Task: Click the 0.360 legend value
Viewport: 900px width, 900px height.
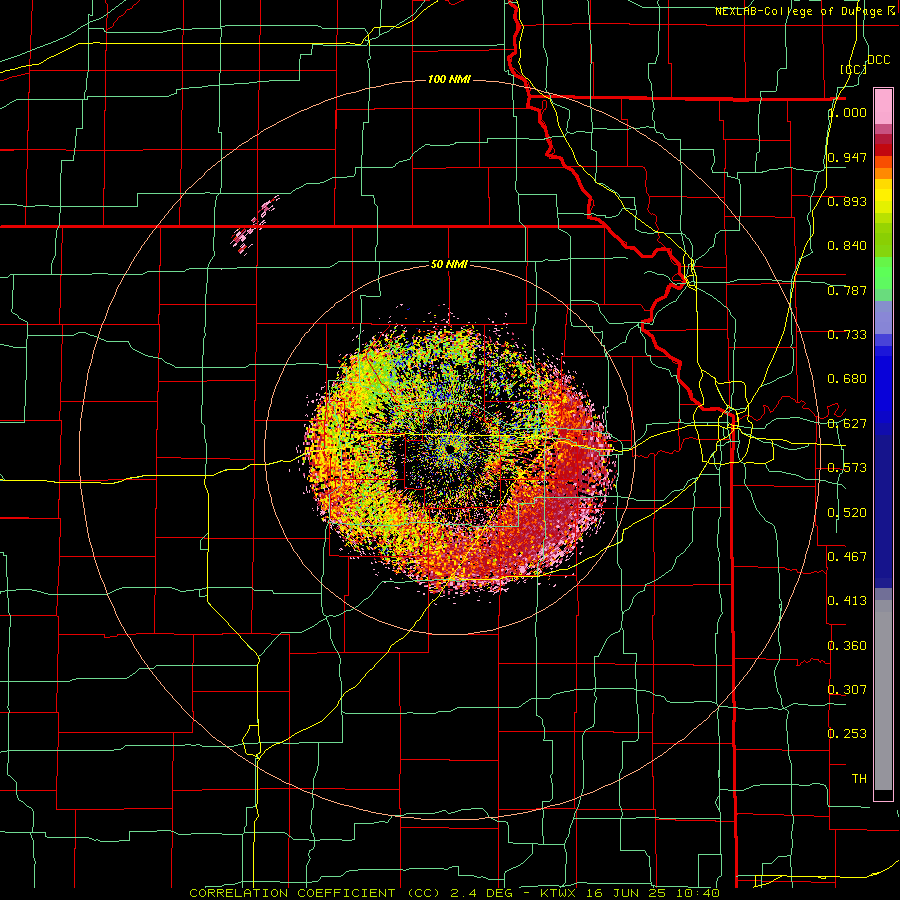Action: (847, 646)
